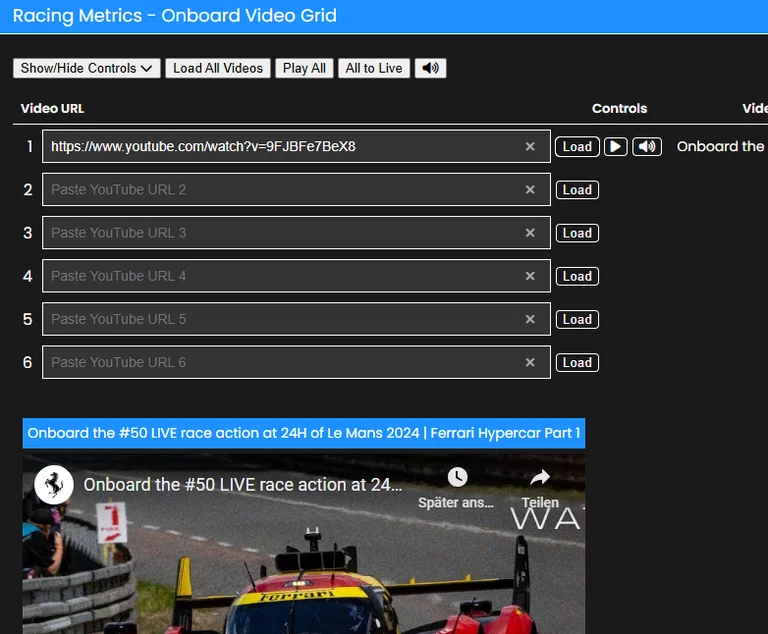The image size is (768, 634).
Task: Click Load button for video row 5
Action: coord(577,319)
